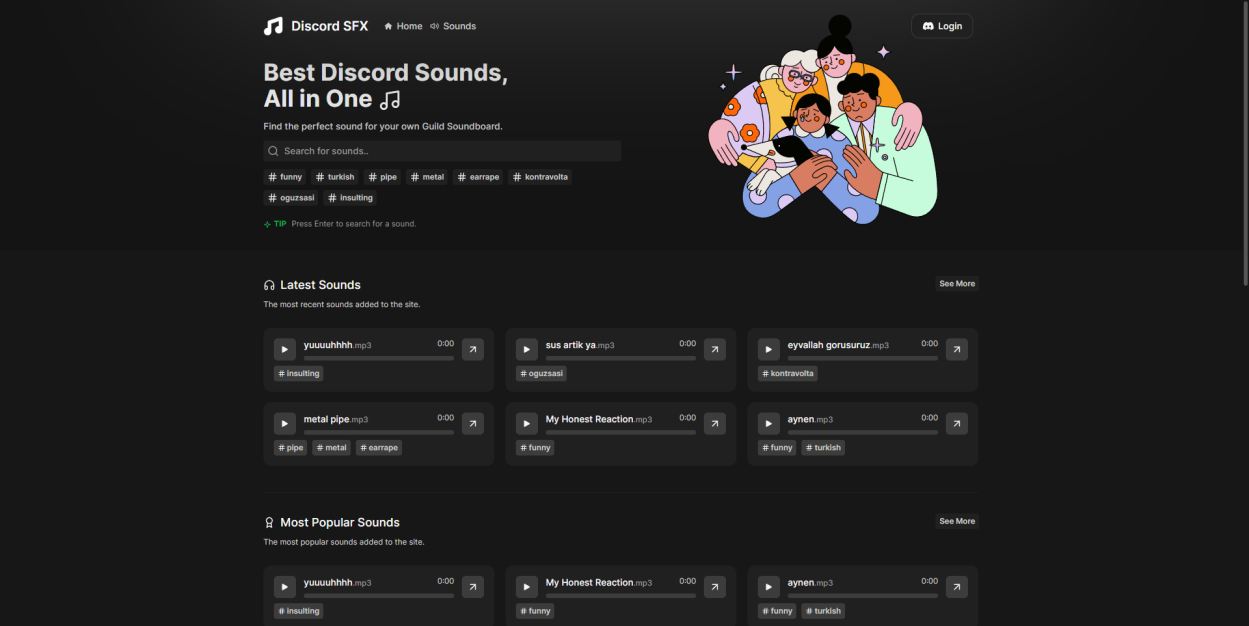The width and height of the screenshot is (1249, 626).
Task: Seek on Most Popular aynen.mp3 progress bar
Action: point(863,596)
